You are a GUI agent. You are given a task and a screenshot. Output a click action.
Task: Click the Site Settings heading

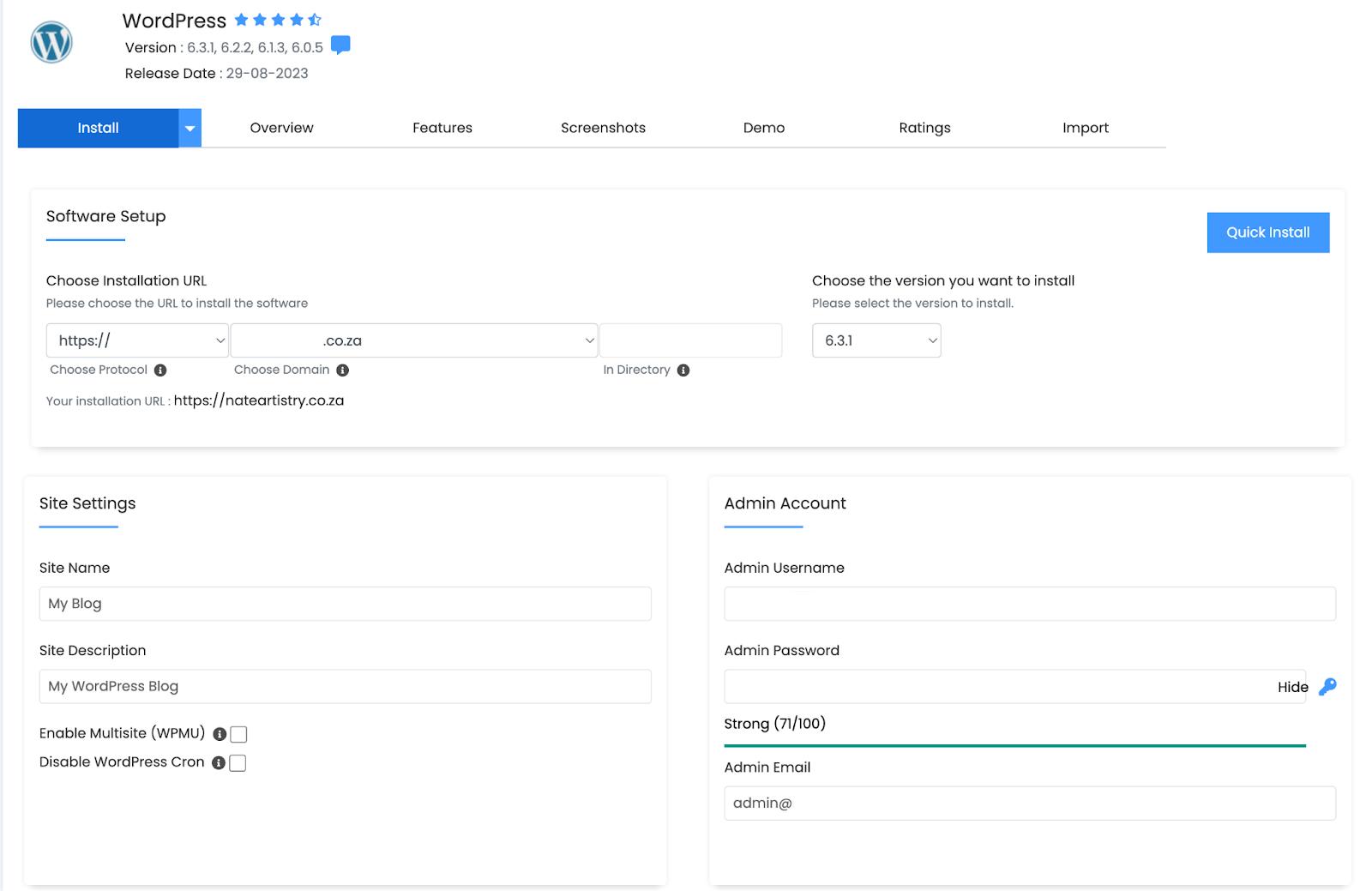pos(87,503)
